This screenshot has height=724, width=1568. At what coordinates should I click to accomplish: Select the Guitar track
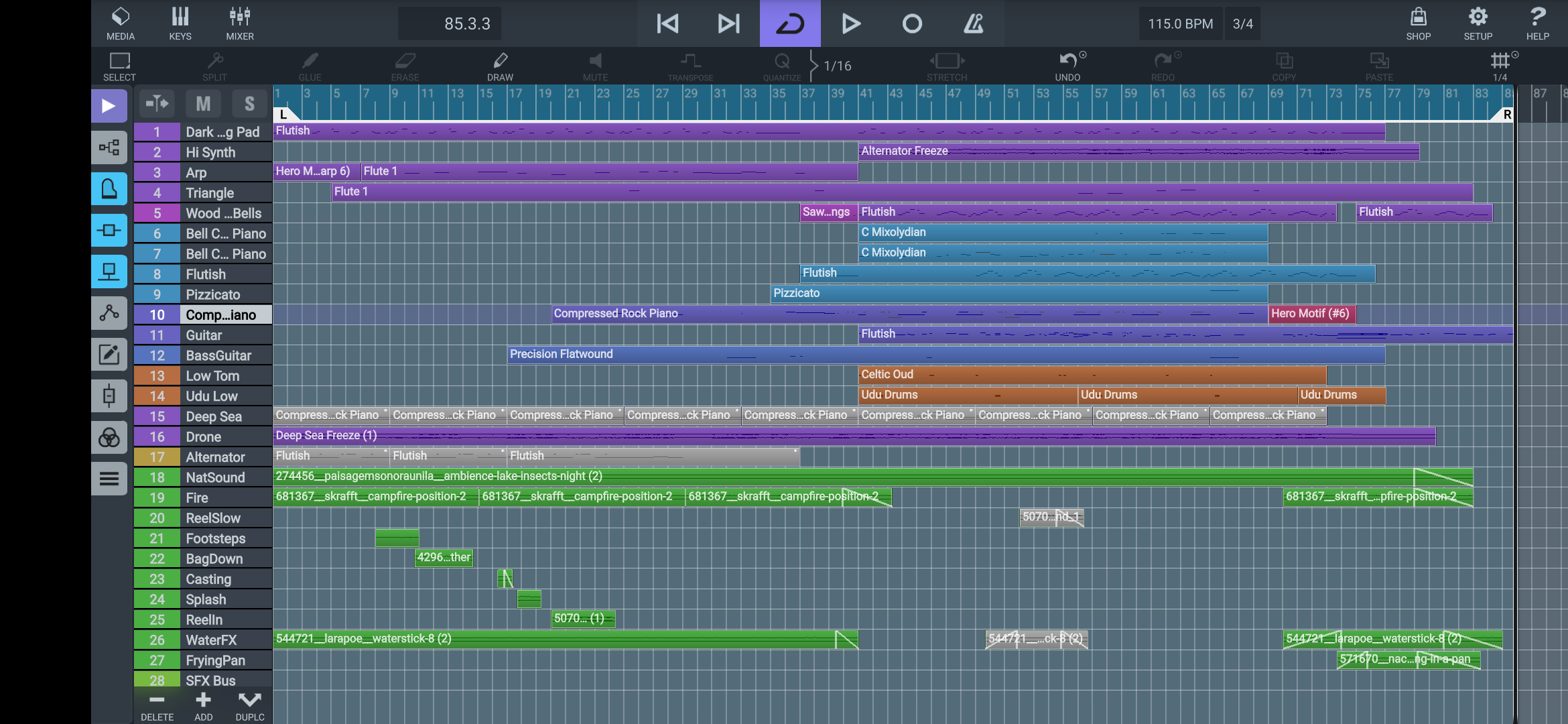203,335
